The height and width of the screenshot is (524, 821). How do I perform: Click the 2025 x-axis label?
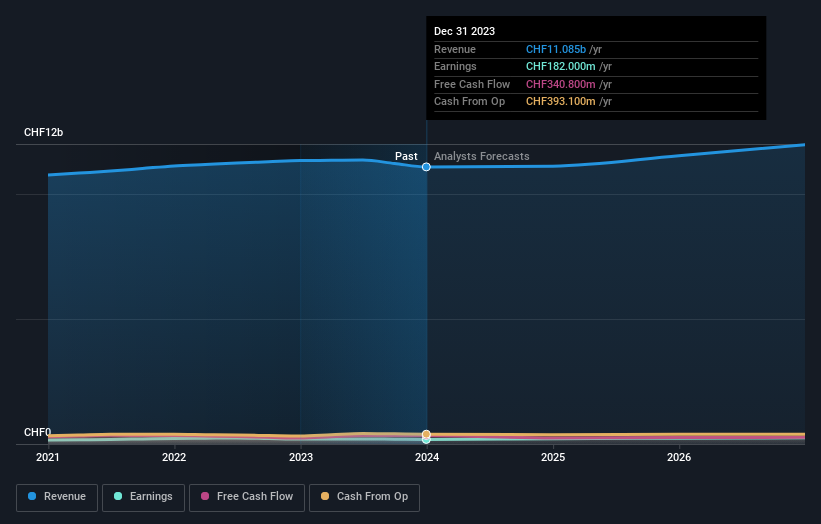pos(553,457)
